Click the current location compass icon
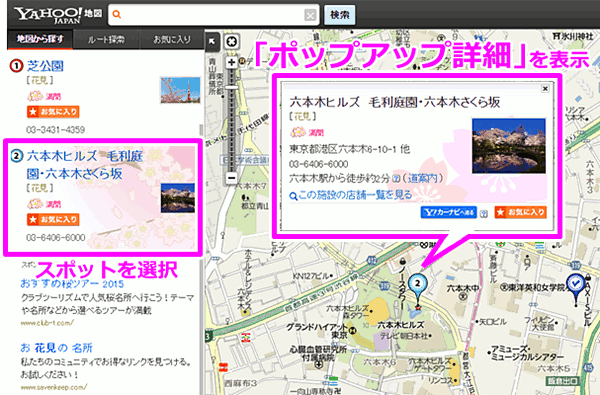Viewport: 600px width, 395px height. point(232,41)
